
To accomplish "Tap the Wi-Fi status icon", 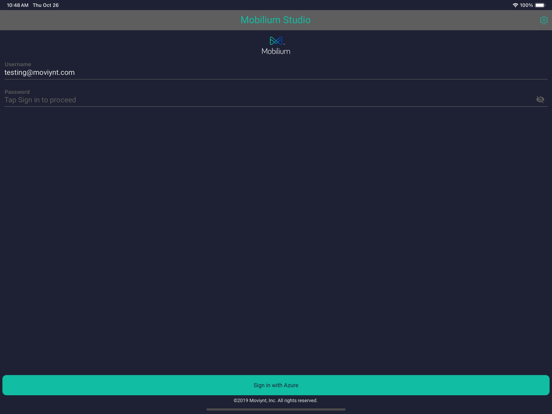I will 515,5.
